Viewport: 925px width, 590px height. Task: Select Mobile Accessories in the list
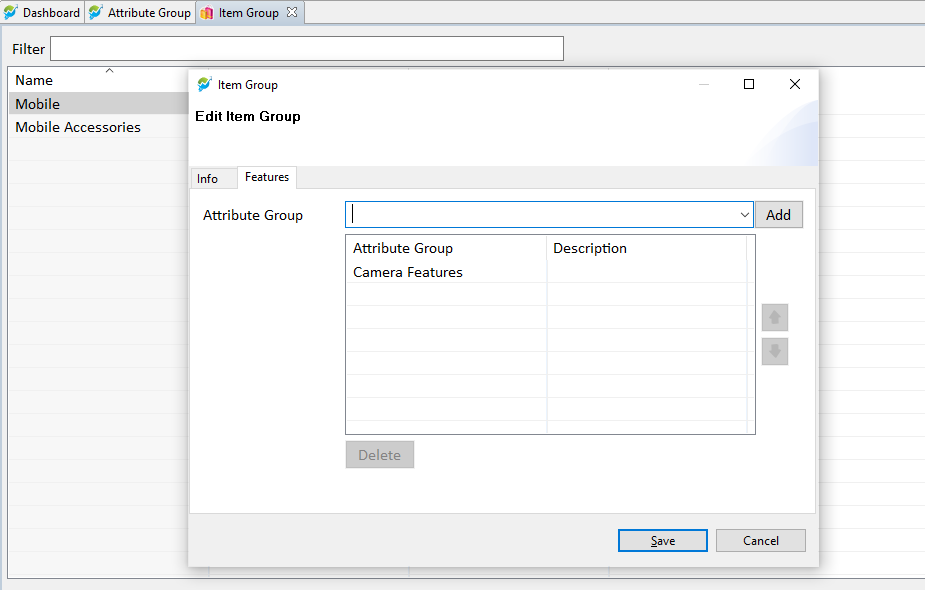(x=78, y=127)
